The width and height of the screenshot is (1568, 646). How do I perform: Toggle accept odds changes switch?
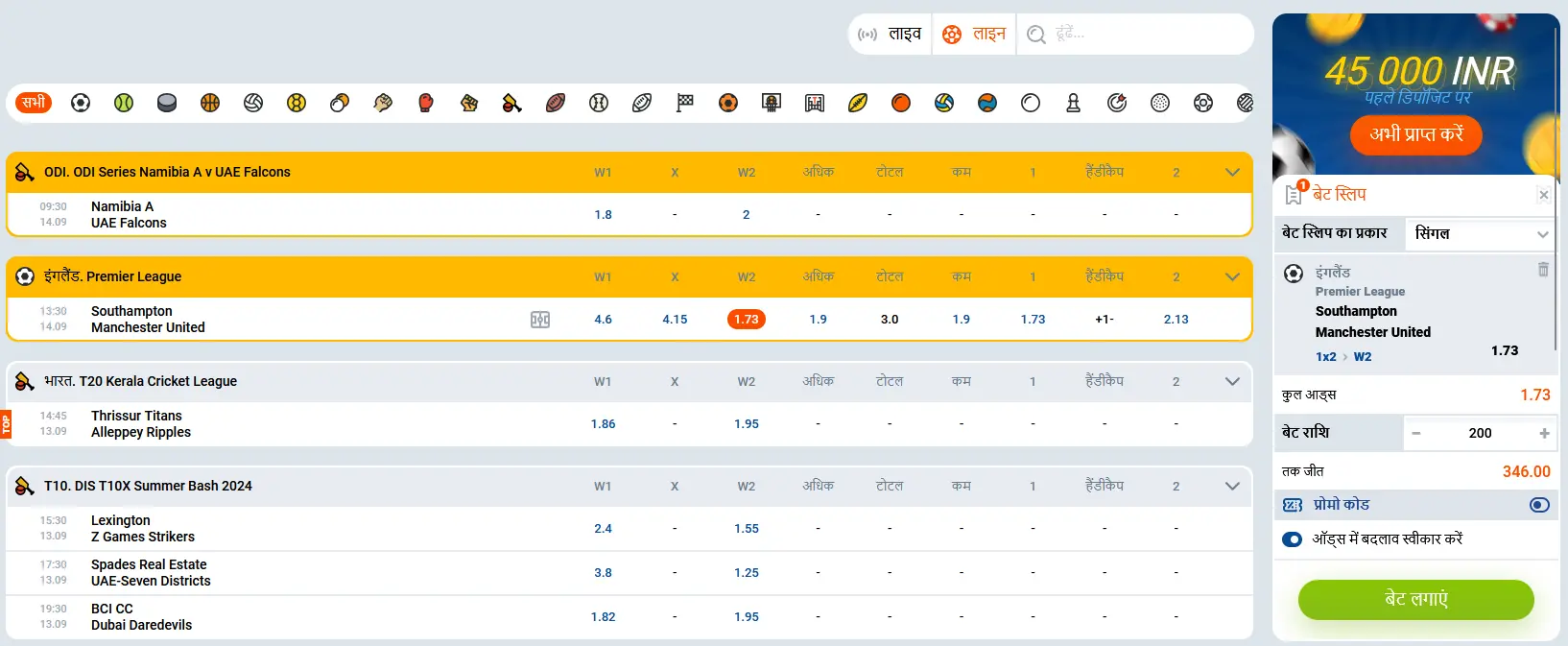pos(1292,539)
